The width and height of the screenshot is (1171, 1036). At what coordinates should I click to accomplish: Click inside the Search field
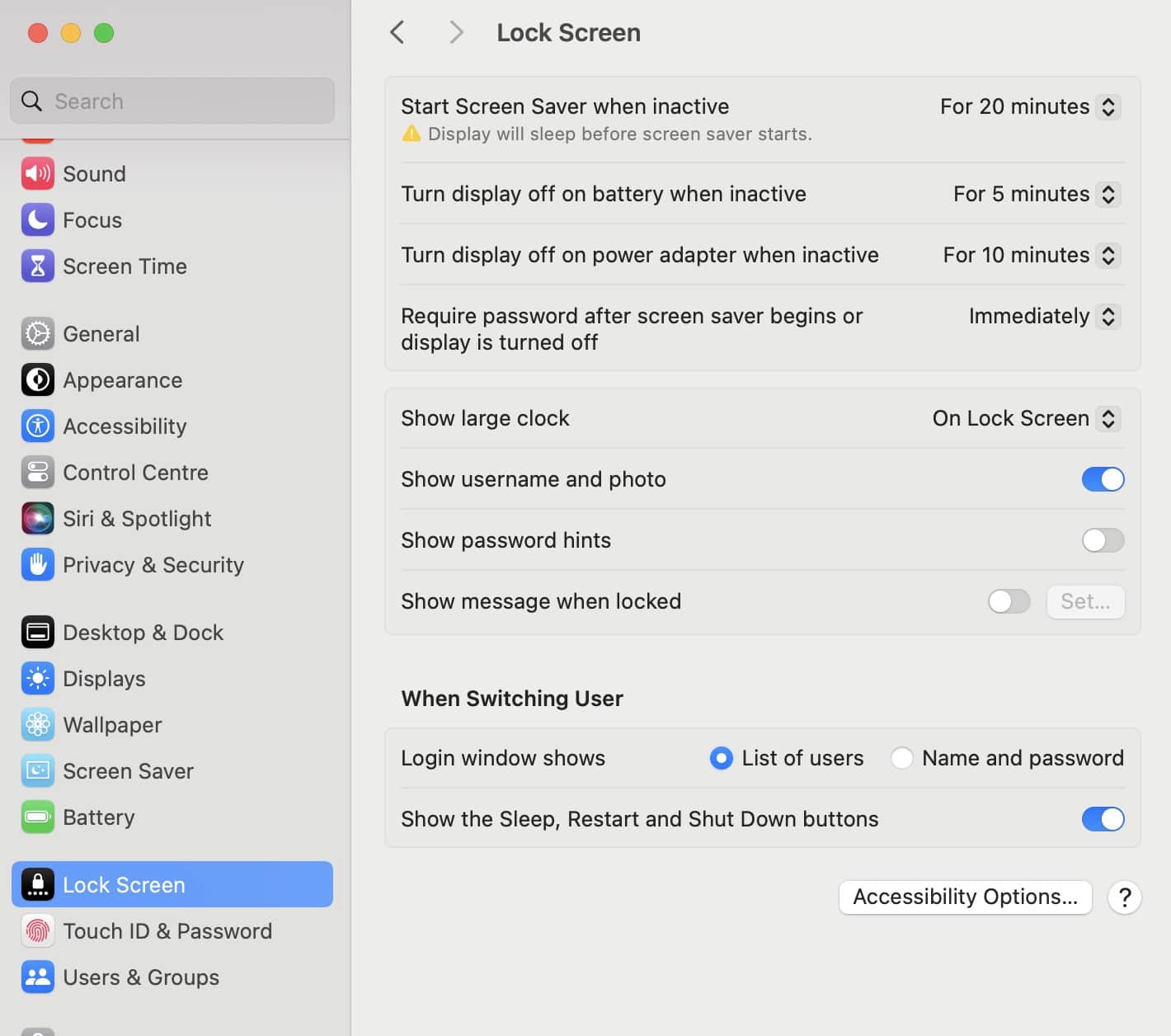[x=172, y=101]
